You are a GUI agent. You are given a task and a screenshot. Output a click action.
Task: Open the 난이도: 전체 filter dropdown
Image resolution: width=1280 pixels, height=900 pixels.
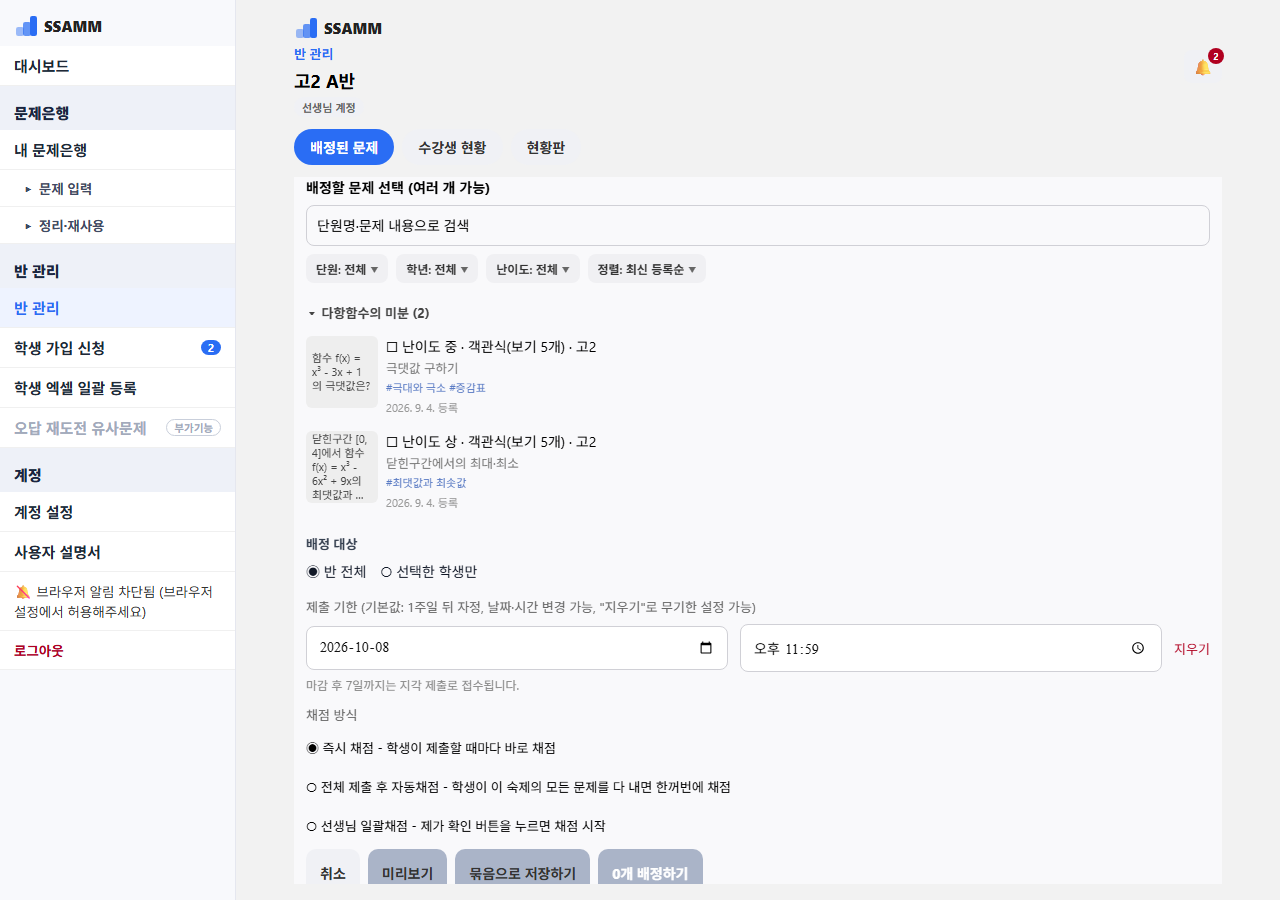pyautogui.click(x=533, y=269)
